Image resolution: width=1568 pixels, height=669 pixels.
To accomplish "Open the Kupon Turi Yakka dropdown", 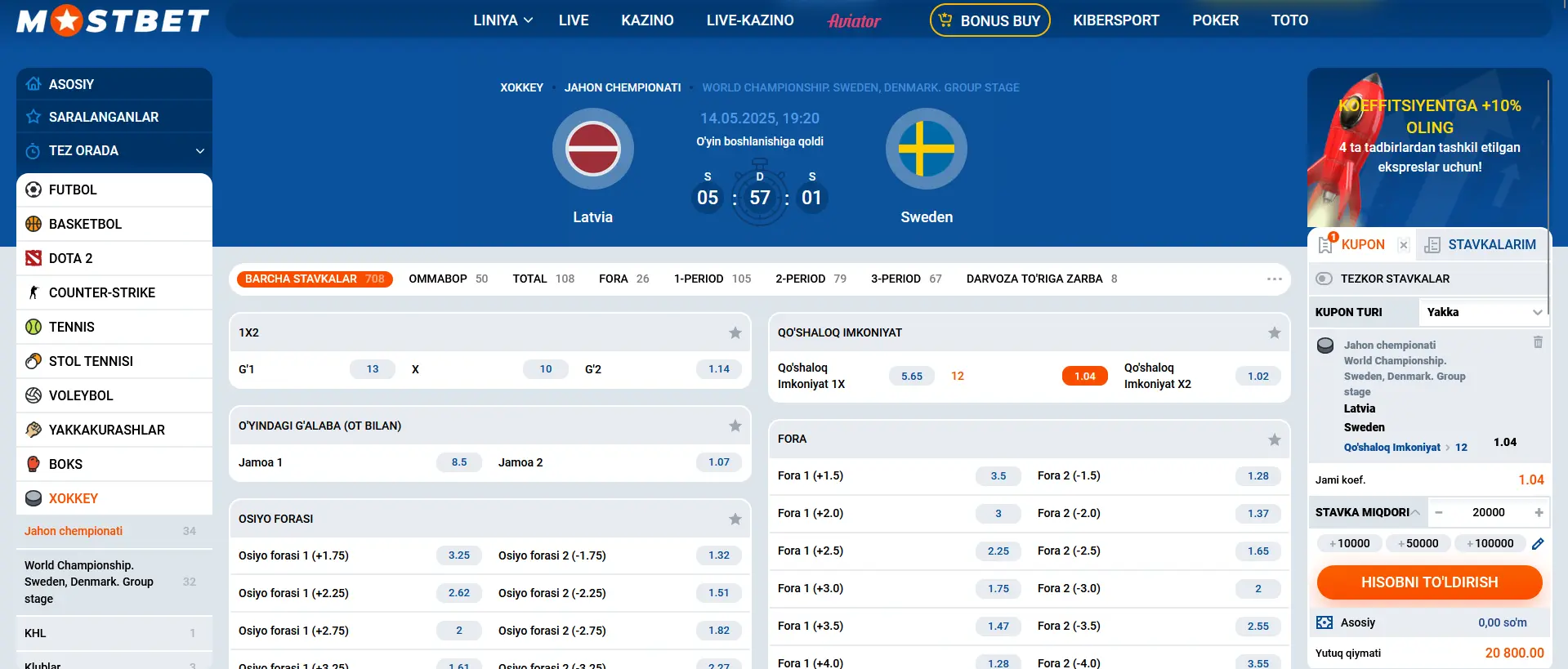I will pos(1484,312).
